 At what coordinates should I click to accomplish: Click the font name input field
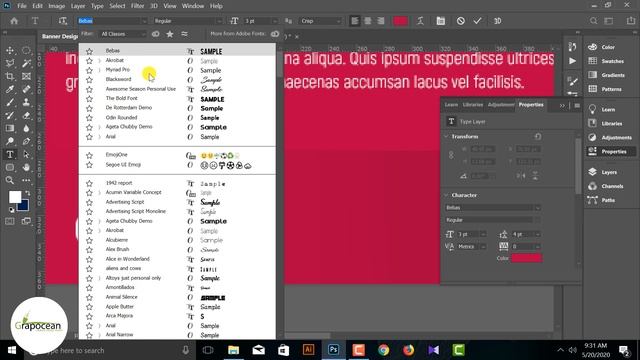tap(109, 21)
